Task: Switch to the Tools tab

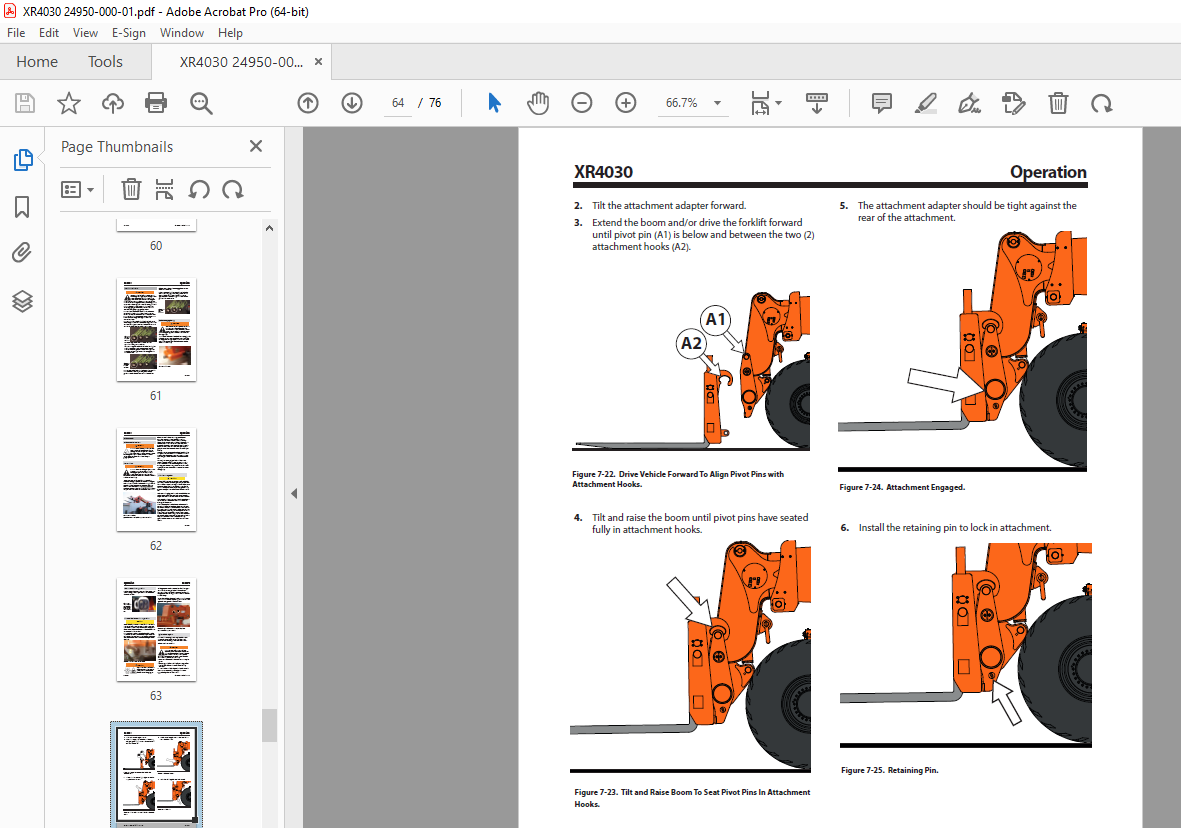Action: [x=105, y=62]
